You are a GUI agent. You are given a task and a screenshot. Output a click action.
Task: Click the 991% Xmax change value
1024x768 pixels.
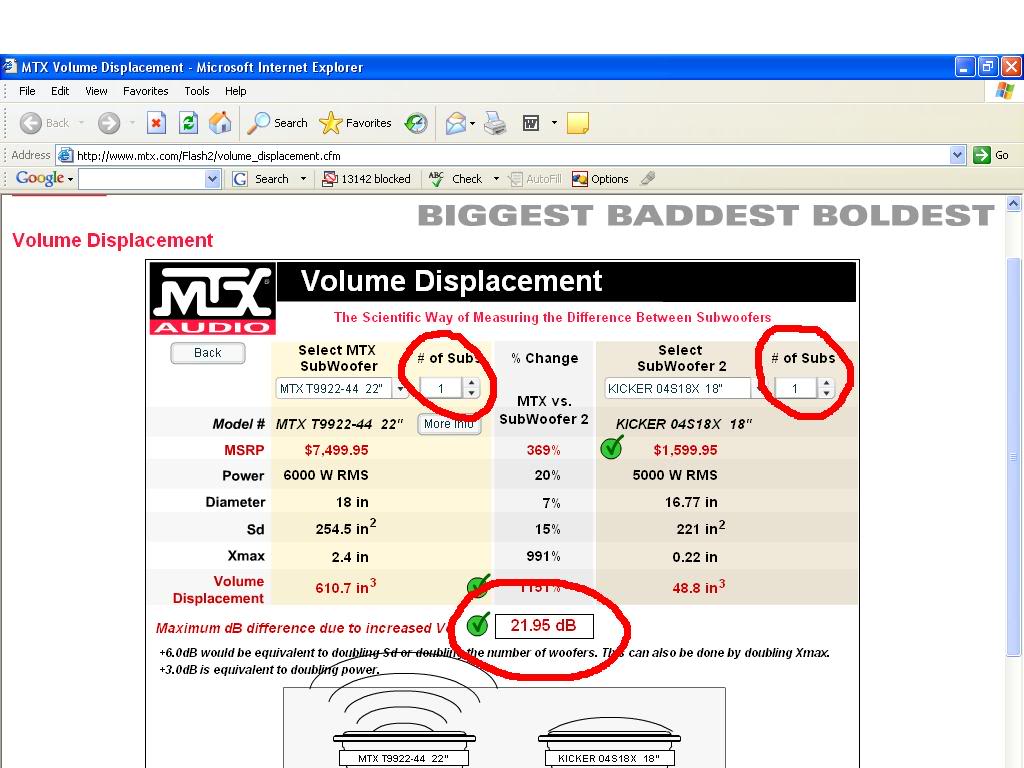point(543,556)
